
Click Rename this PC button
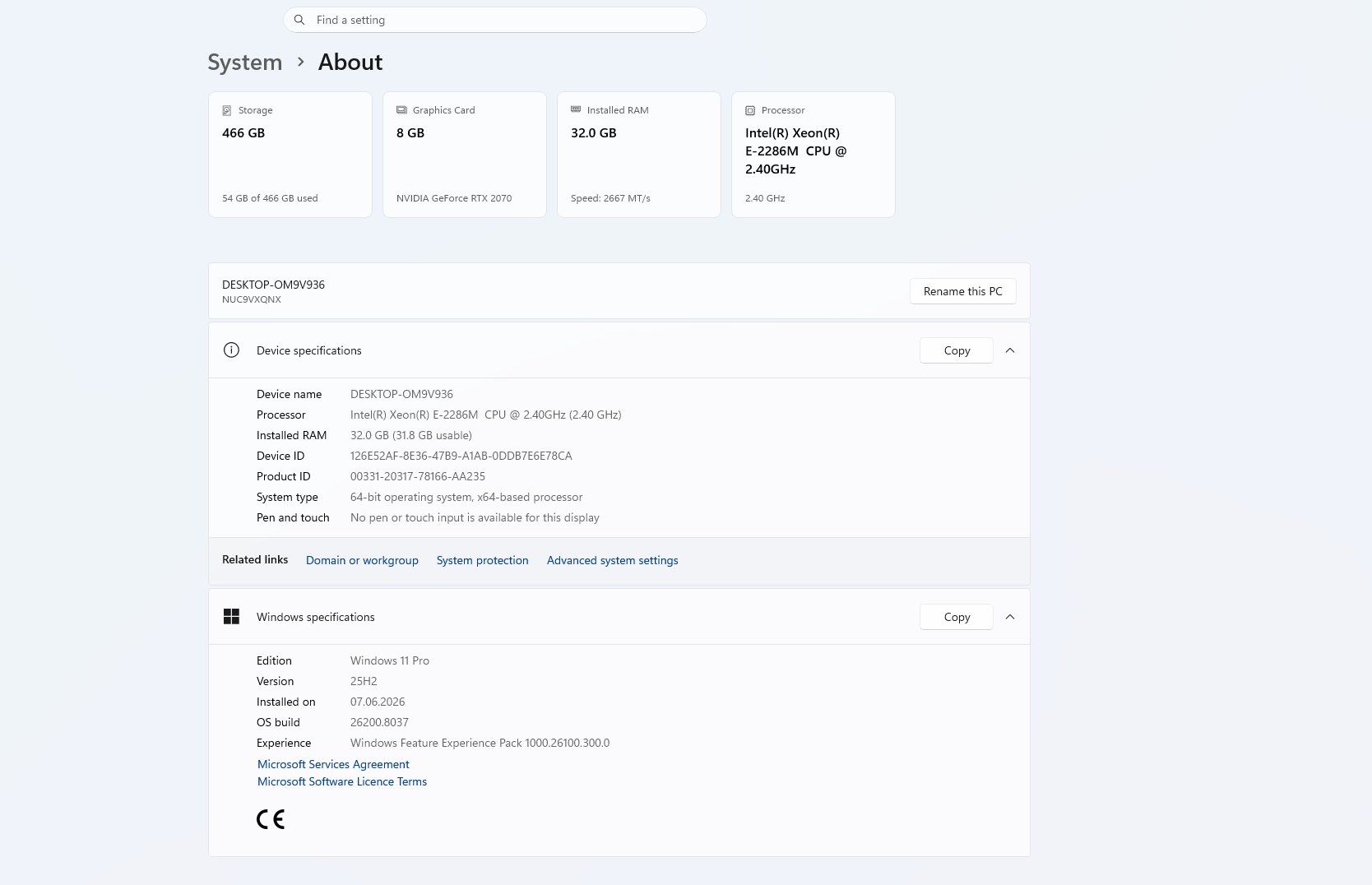tap(962, 291)
